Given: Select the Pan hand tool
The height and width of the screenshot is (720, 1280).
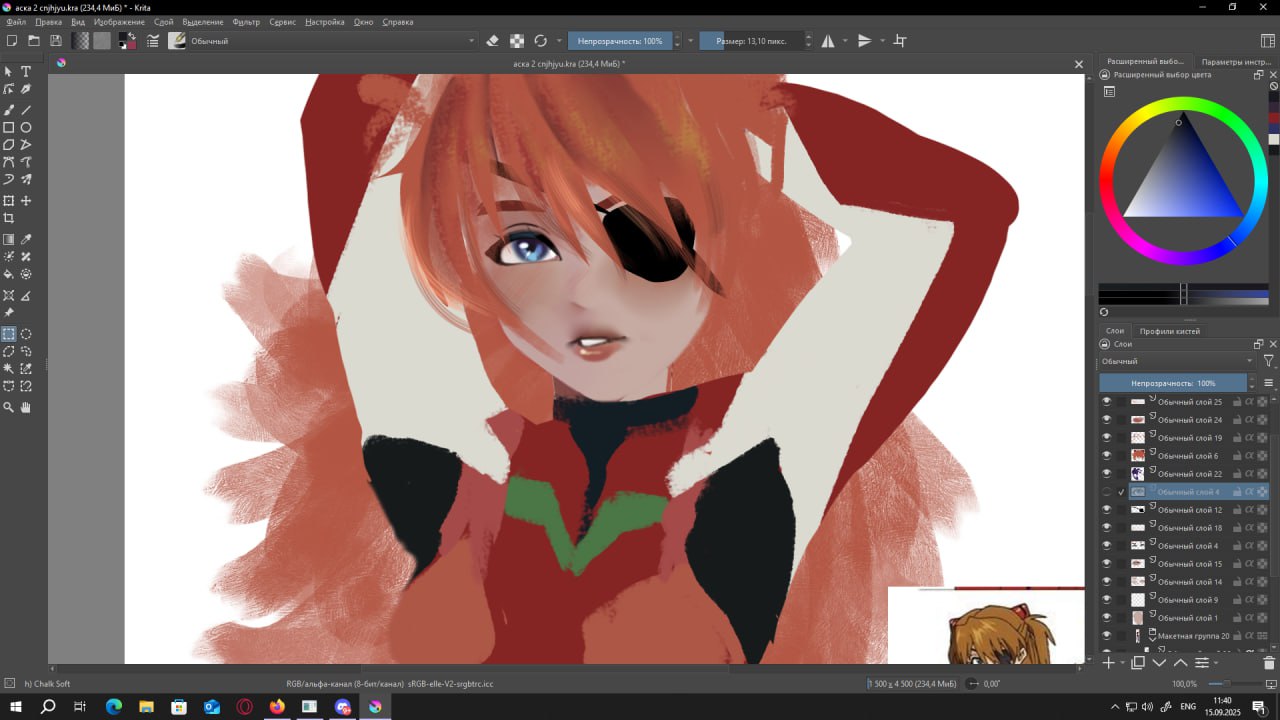Looking at the screenshot, I should pyautogui.click(x=26, y=408).
